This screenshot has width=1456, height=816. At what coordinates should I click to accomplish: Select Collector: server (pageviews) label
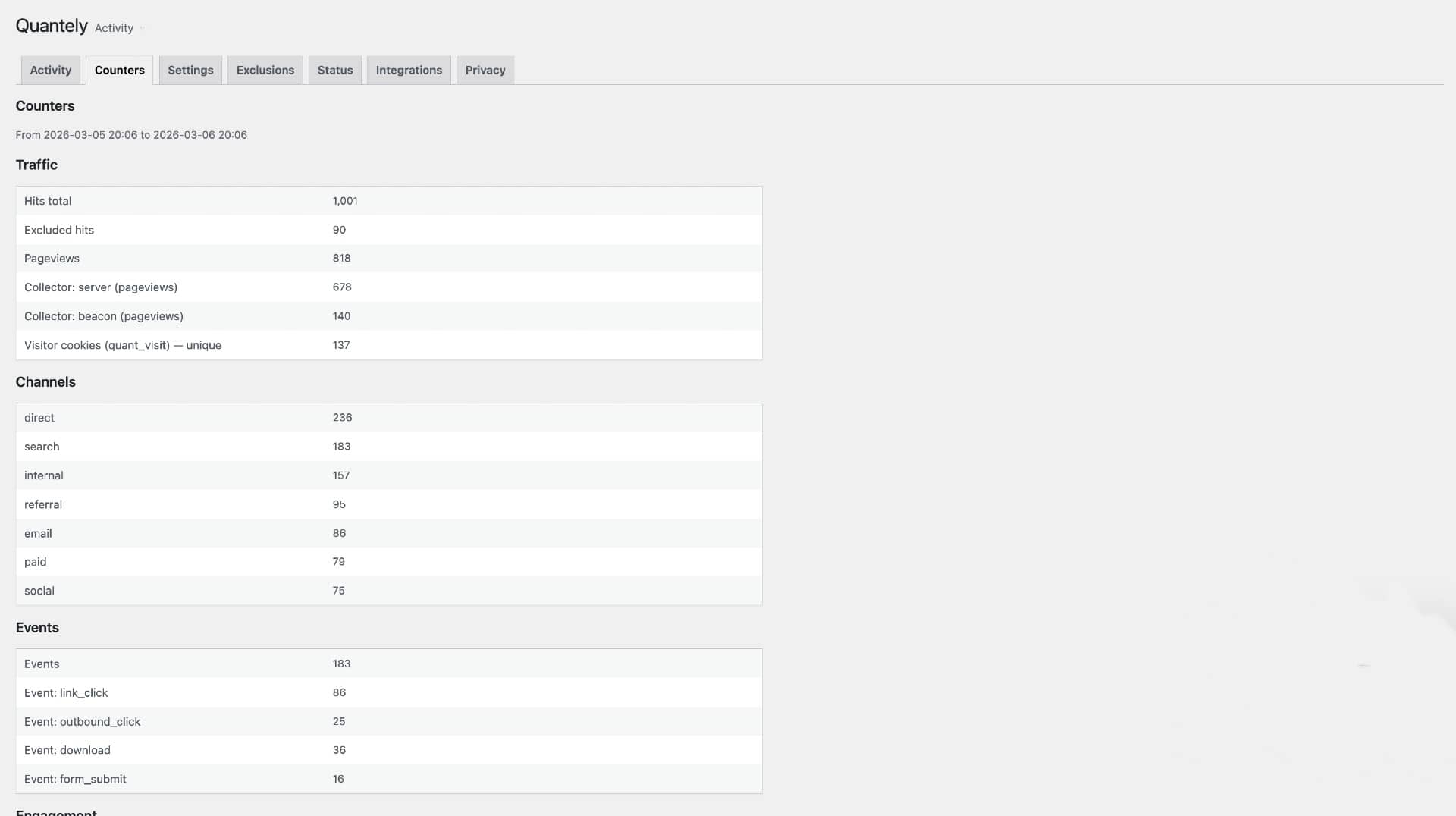[101, 287]
